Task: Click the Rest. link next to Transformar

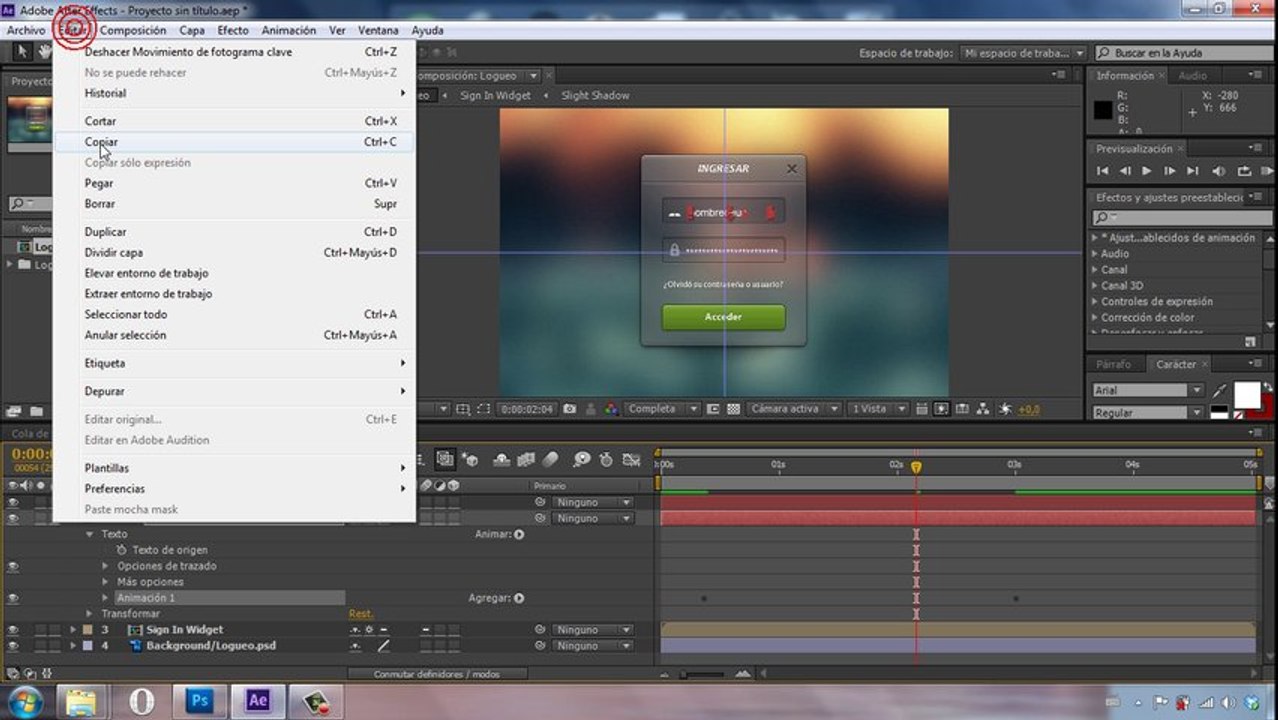Action: [x=360, y=614]
